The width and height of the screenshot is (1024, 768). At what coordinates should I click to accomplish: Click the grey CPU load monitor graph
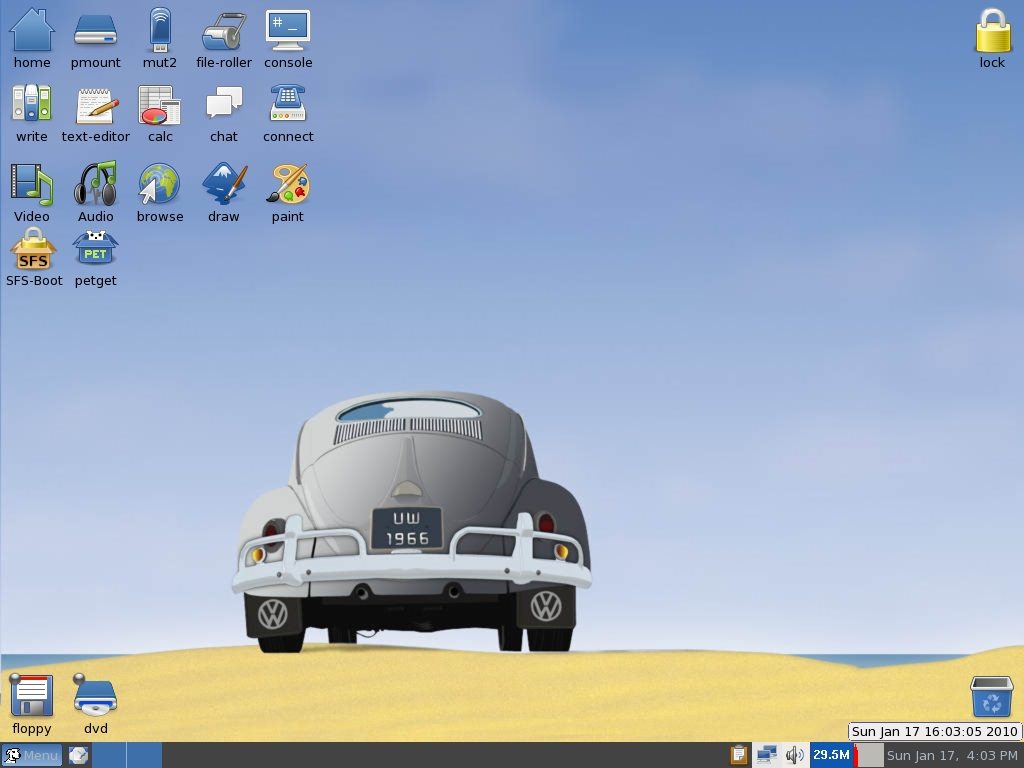pyautogui.click(x=869, y=755)
